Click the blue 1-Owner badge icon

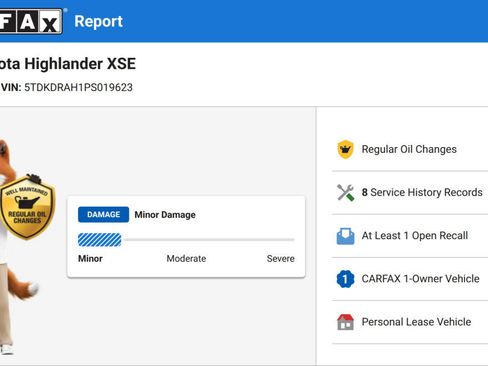345,279
